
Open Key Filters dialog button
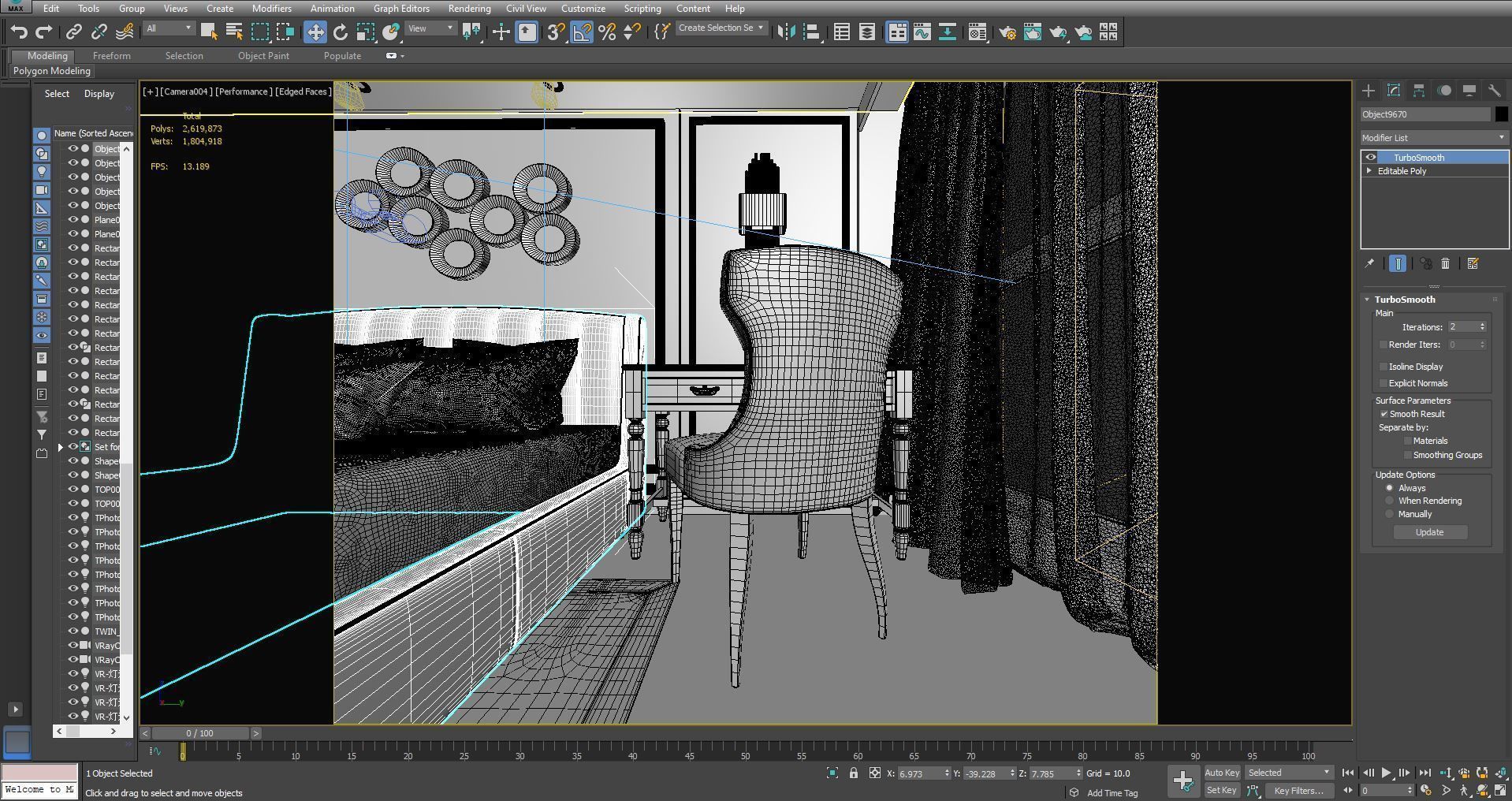click(1298, 790)
